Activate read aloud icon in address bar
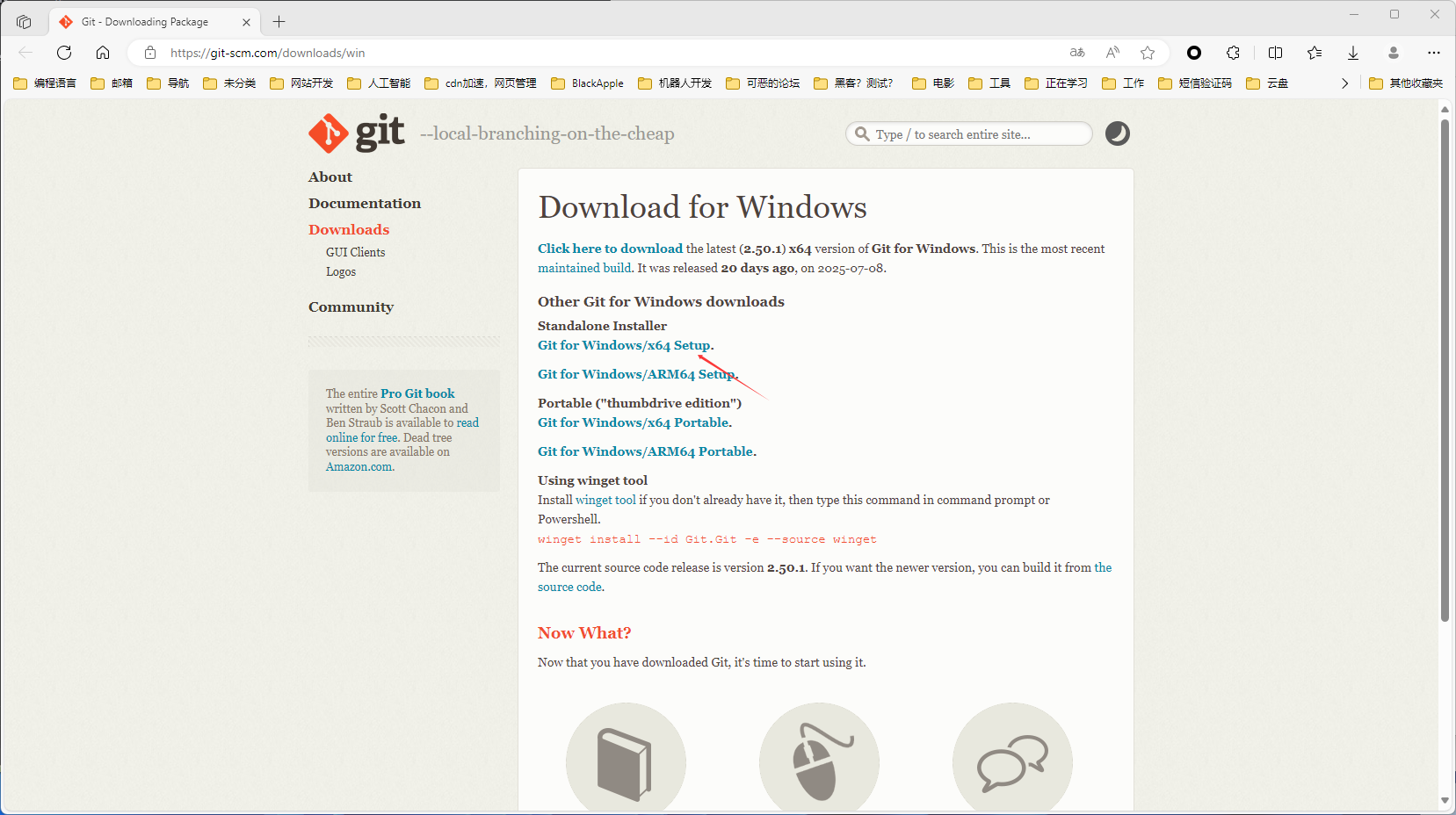 pos(1112,53)
